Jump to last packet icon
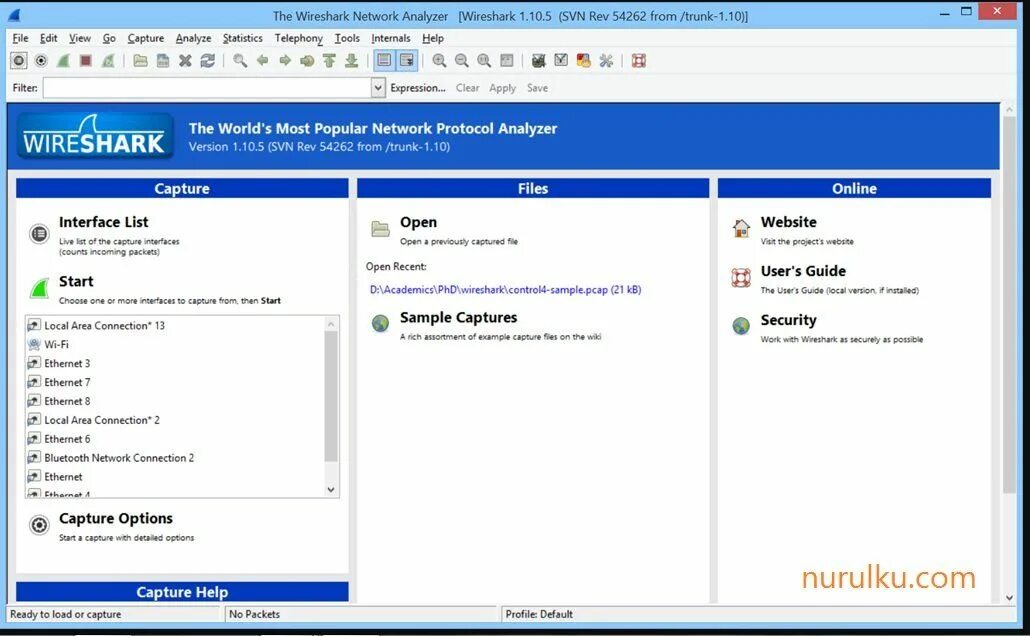Viewport: 1030px width, 636px height. [x=351, y=61]
